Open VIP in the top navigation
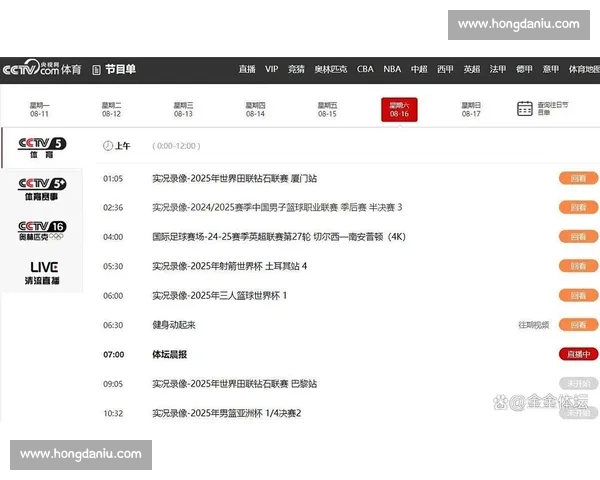600x480 pixels. pos(271,69)
